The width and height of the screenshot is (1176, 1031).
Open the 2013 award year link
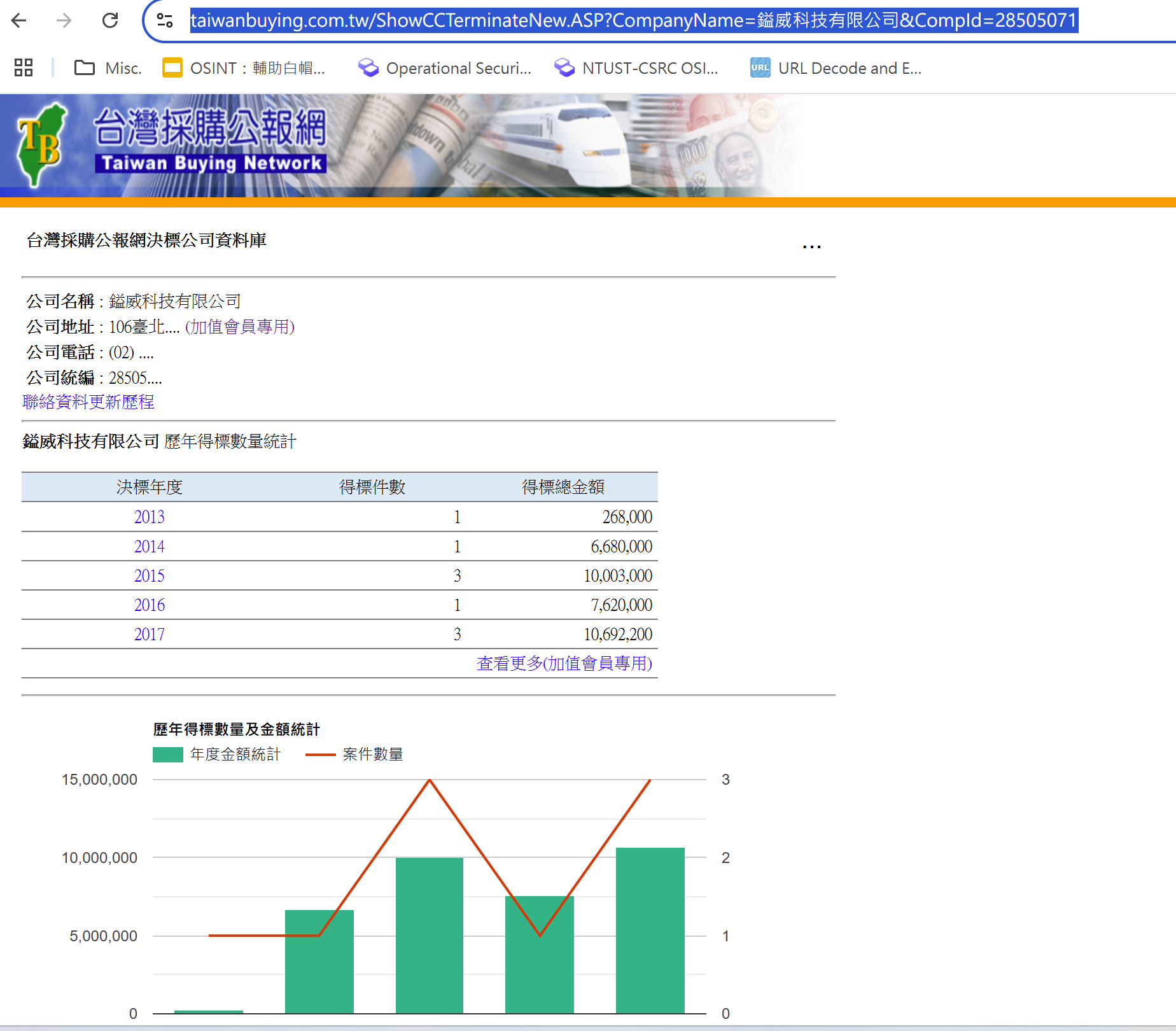[150, 517]
